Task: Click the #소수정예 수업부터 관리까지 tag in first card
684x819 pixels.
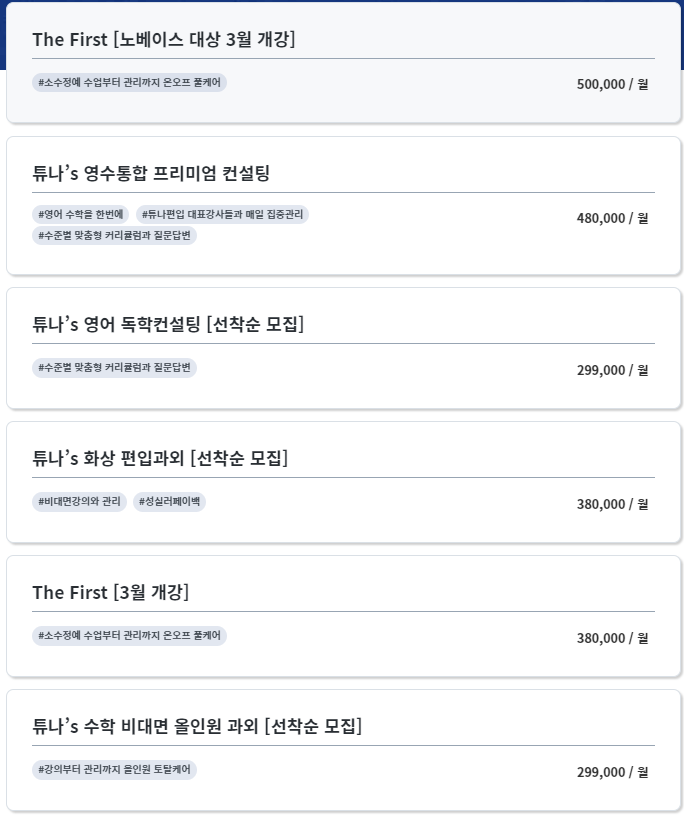Action: coord(129,83)
